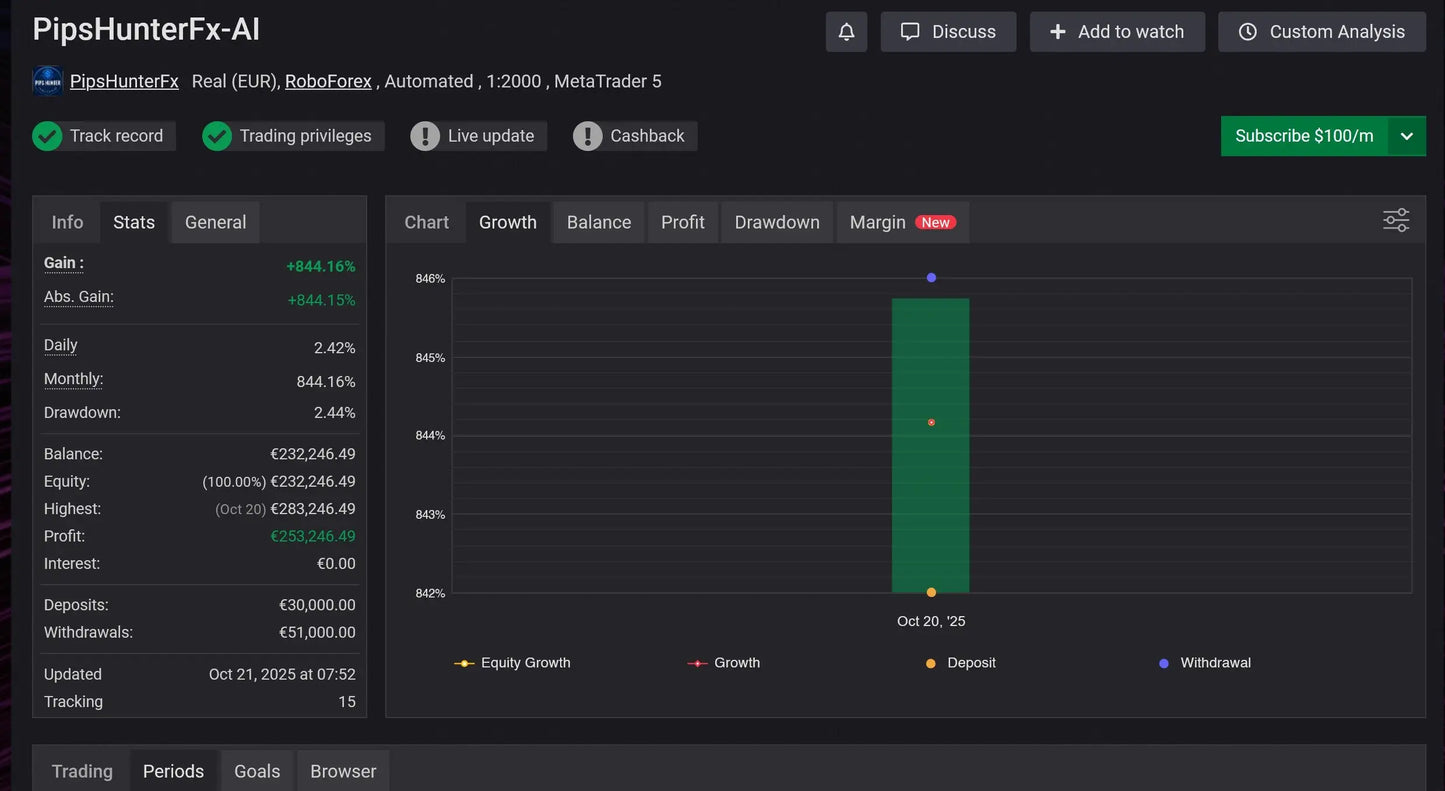Click Add to watch button

click(x=1117, y=32)
